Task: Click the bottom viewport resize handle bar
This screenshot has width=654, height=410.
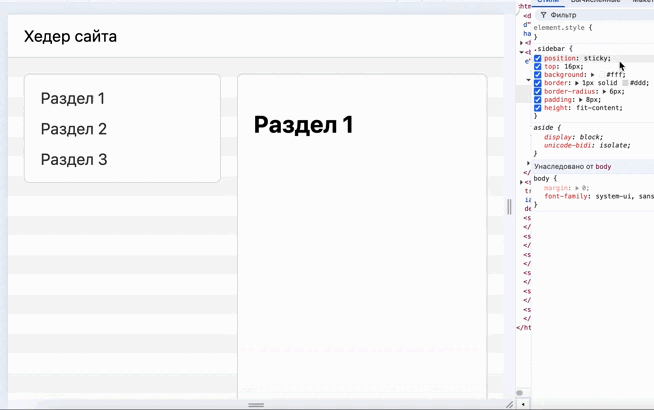Action: point(256,405)
